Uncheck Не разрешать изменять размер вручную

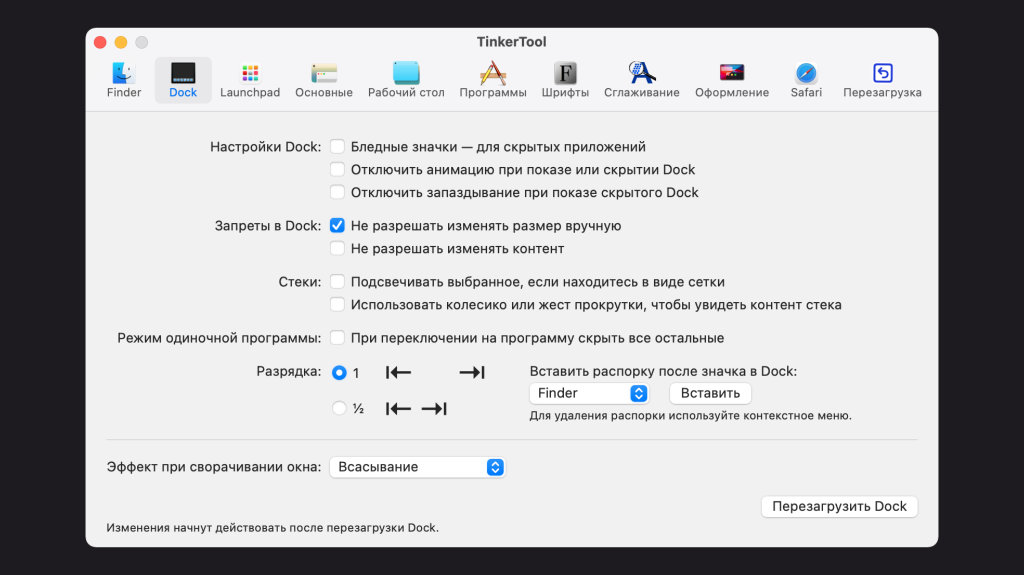(x=338, y=226)
